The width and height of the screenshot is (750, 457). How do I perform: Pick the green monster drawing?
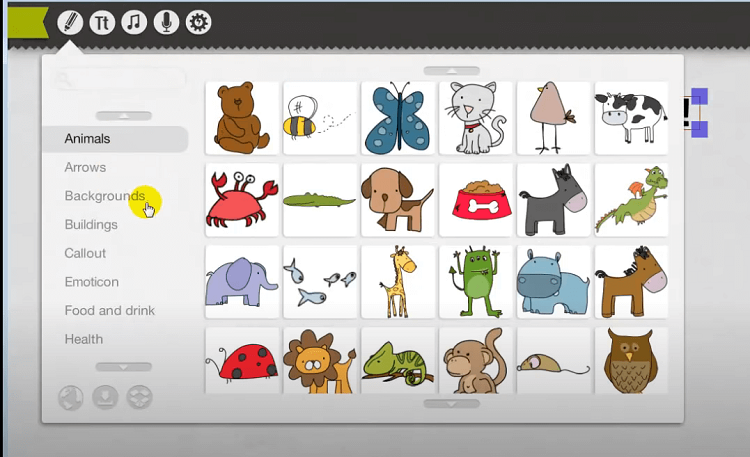[x=476, y=282]
